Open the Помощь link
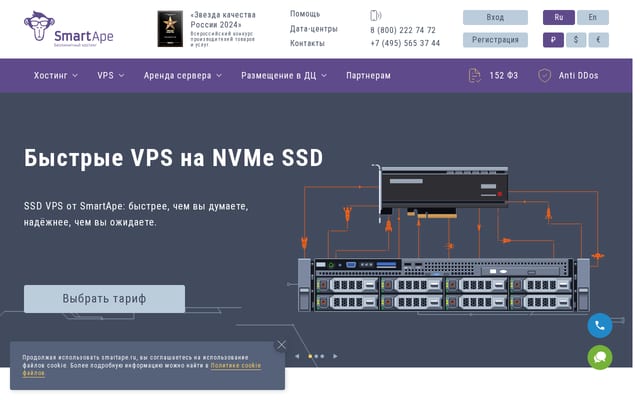 (305, 14)
